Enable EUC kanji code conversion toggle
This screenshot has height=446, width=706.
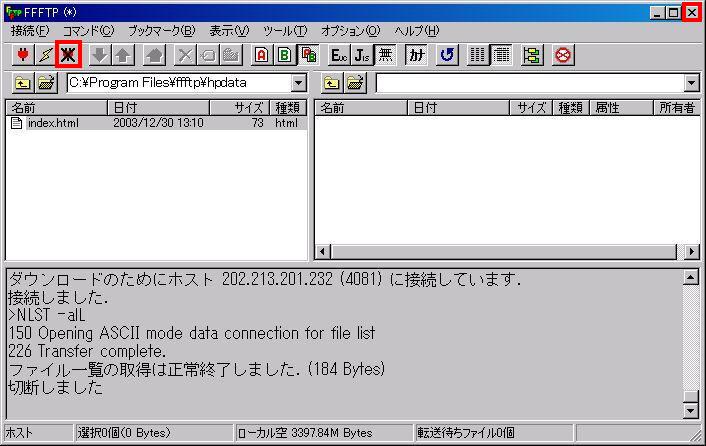(338, 55)
